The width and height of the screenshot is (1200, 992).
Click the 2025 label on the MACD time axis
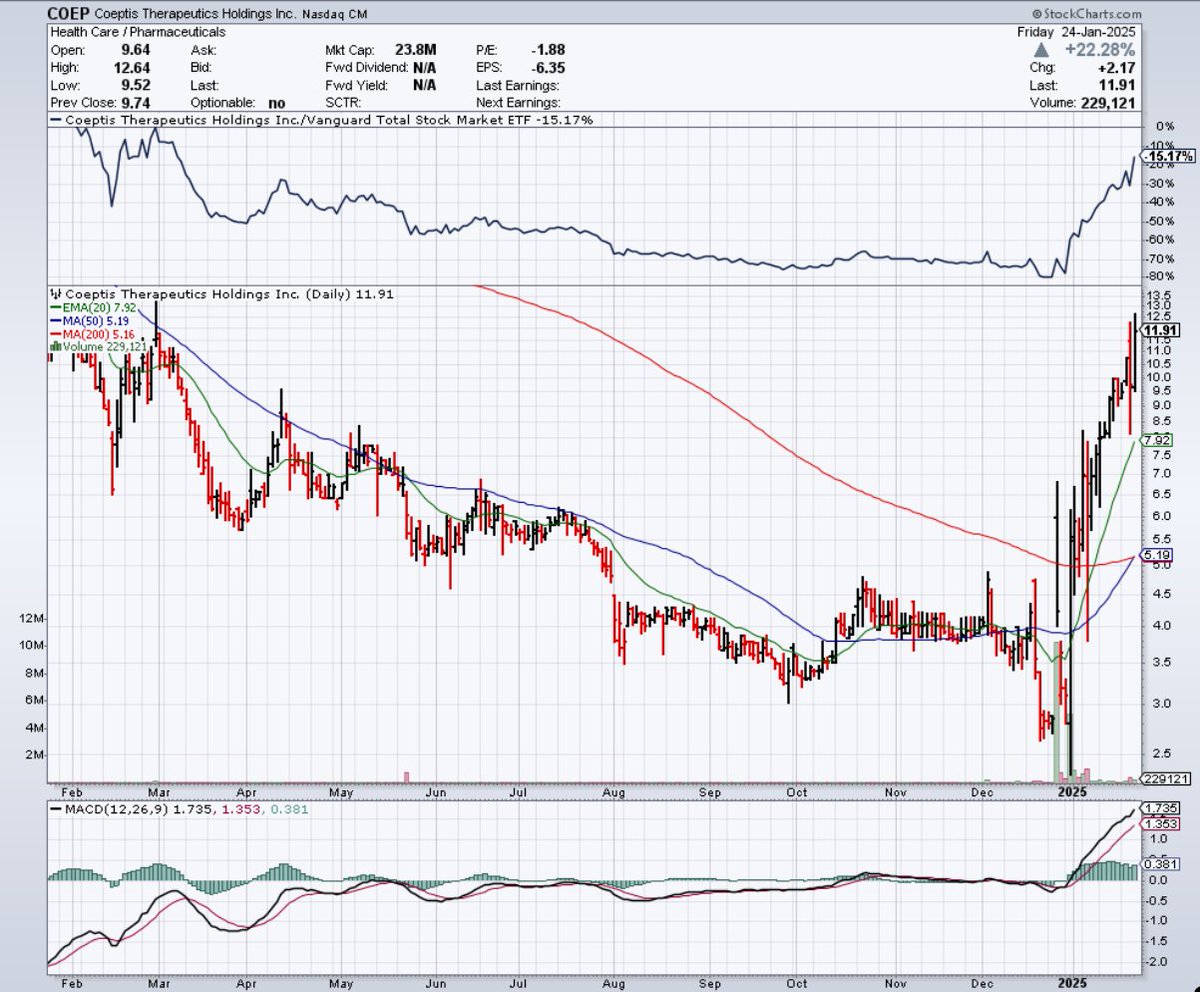[1073, 982]
